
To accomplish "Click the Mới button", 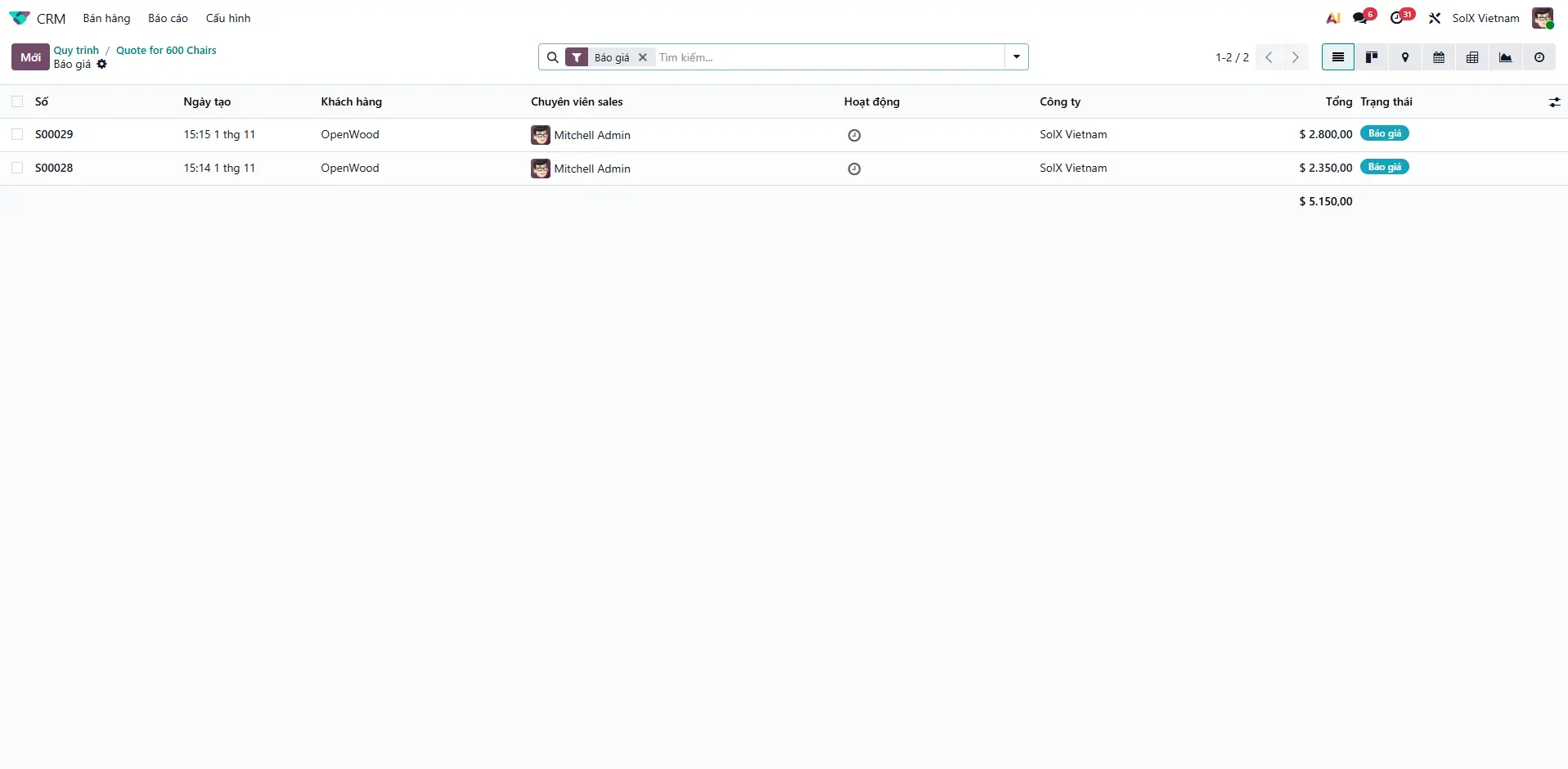I will pos(30,57).
